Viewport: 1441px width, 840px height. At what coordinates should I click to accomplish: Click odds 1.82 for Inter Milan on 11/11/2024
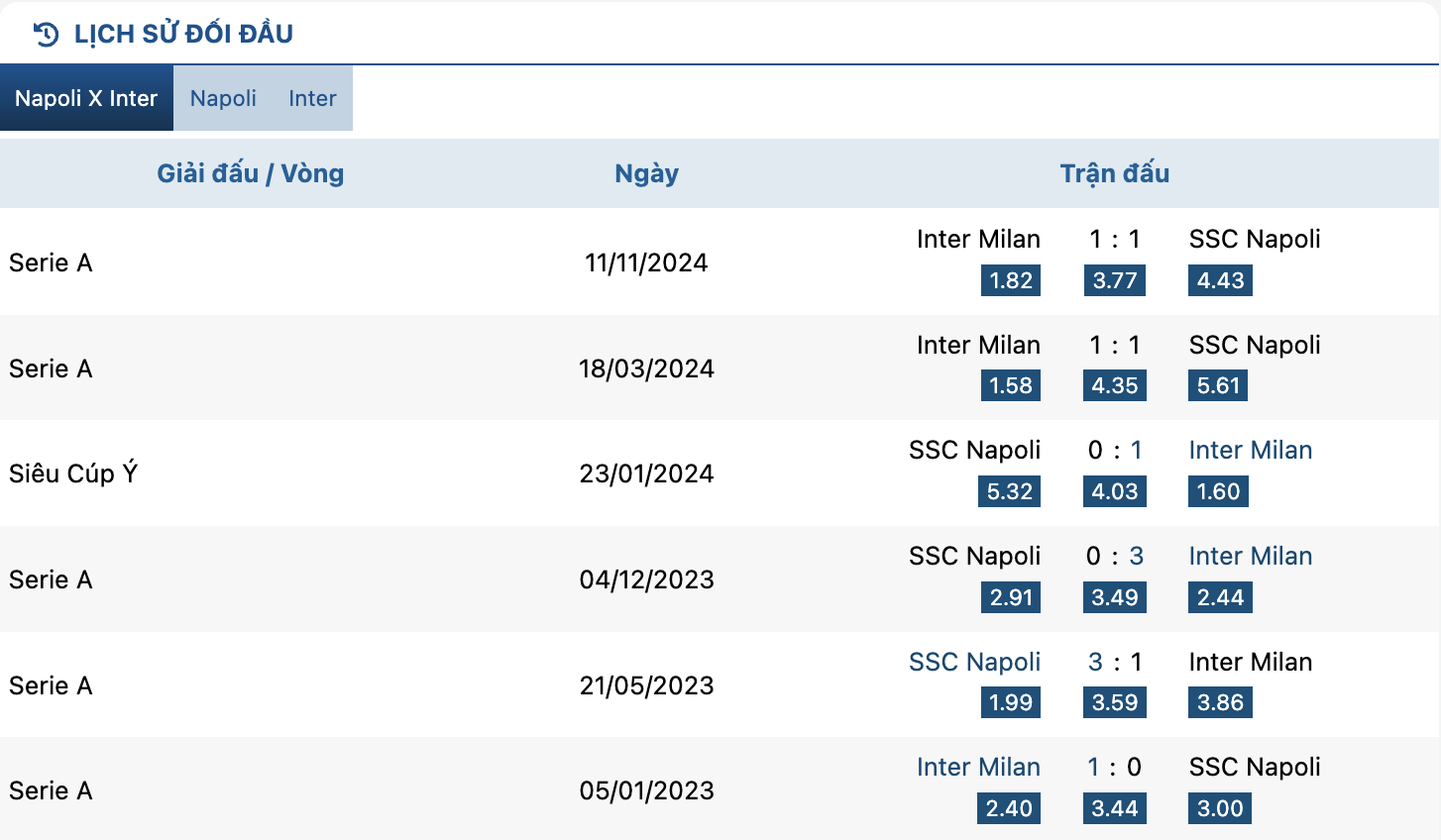pyautogui.click(x=1011, y=280)
